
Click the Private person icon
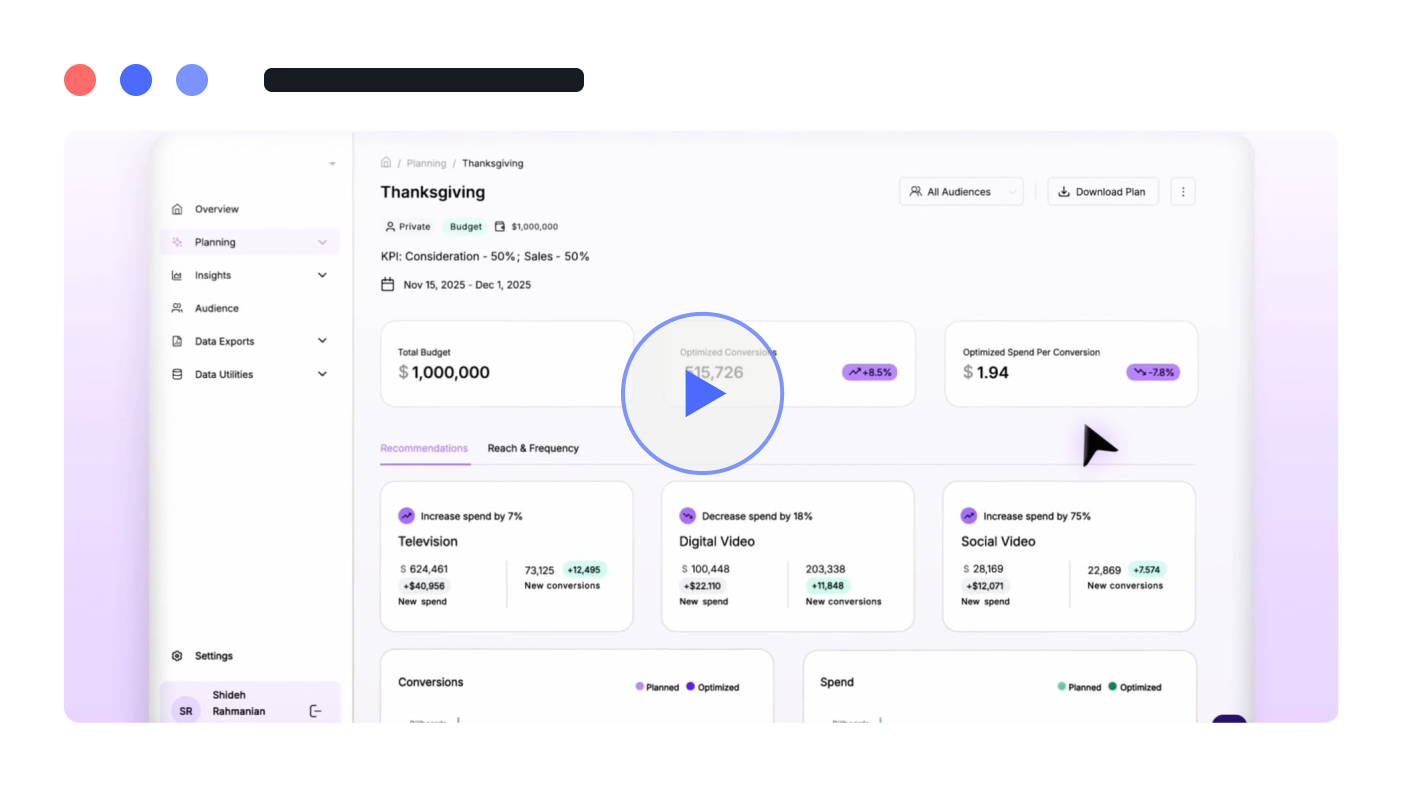coord(390,227)
